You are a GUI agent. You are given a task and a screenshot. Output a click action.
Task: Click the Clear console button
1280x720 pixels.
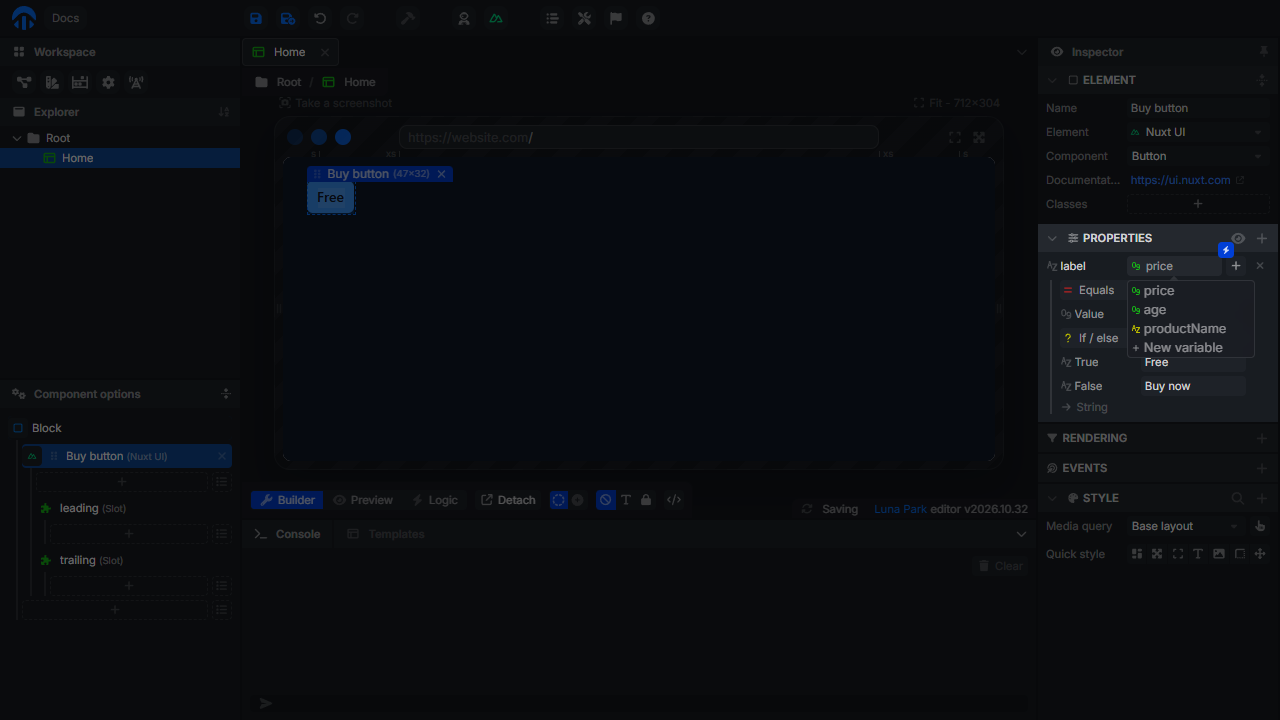[x=1000, y=566]
